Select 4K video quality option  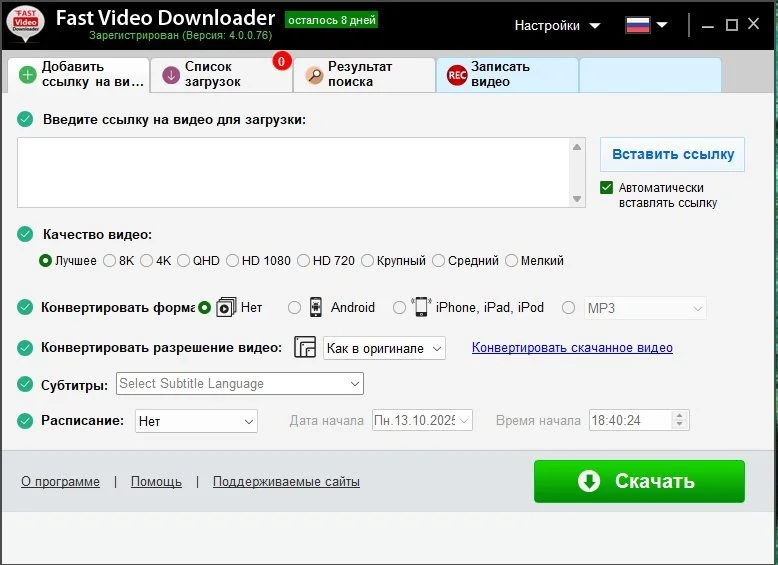147,261
